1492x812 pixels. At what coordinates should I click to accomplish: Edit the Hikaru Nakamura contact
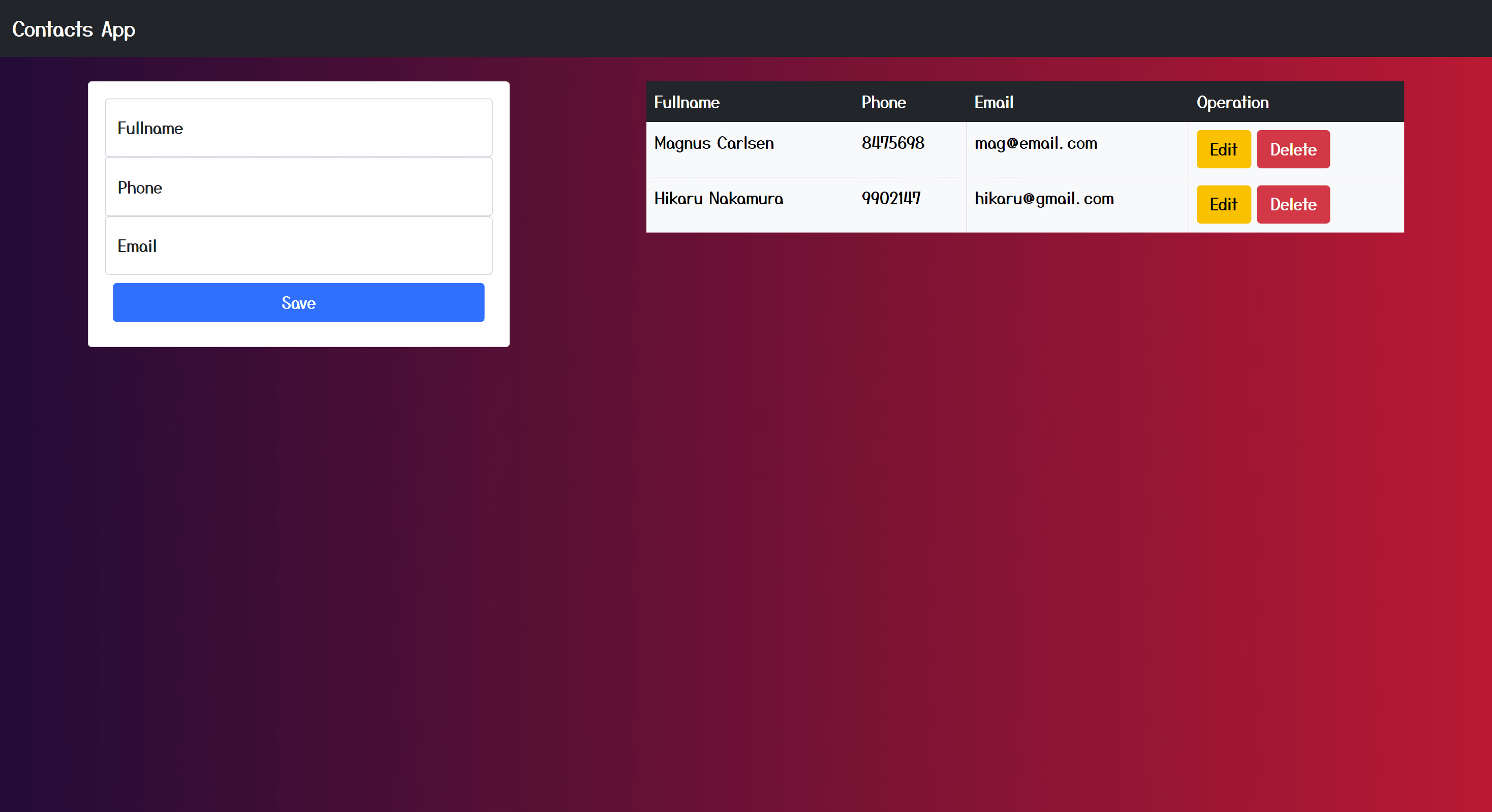pyautogui.click(x=1223, y=204)
